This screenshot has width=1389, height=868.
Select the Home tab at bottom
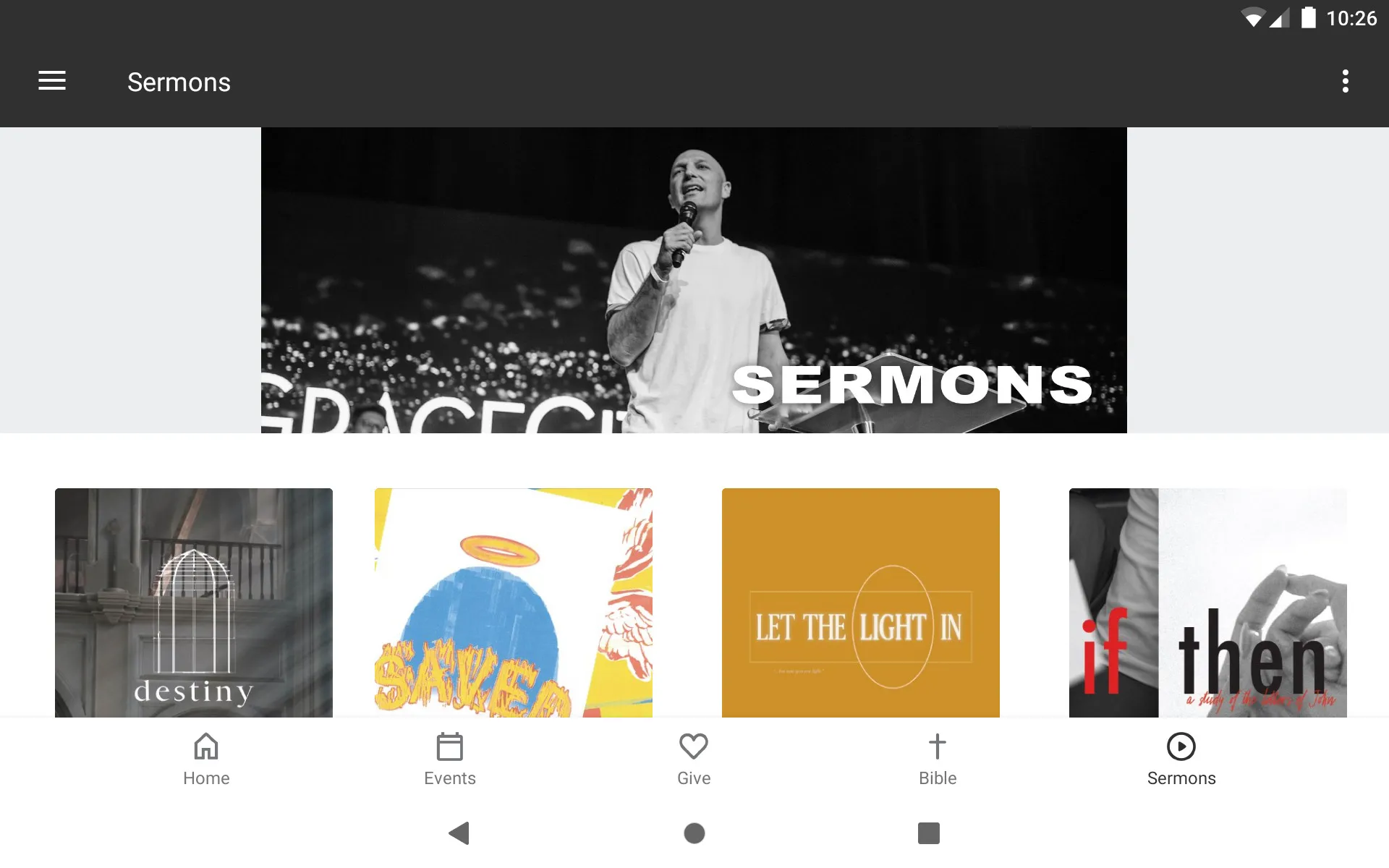pyautogui.click(x=205, y=759)
